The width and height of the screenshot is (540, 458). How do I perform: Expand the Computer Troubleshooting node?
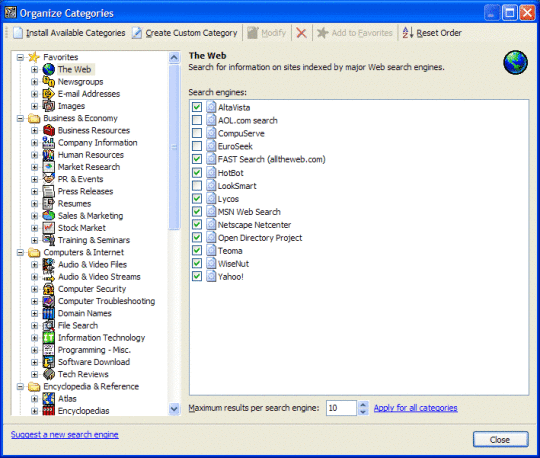(34, 301)
